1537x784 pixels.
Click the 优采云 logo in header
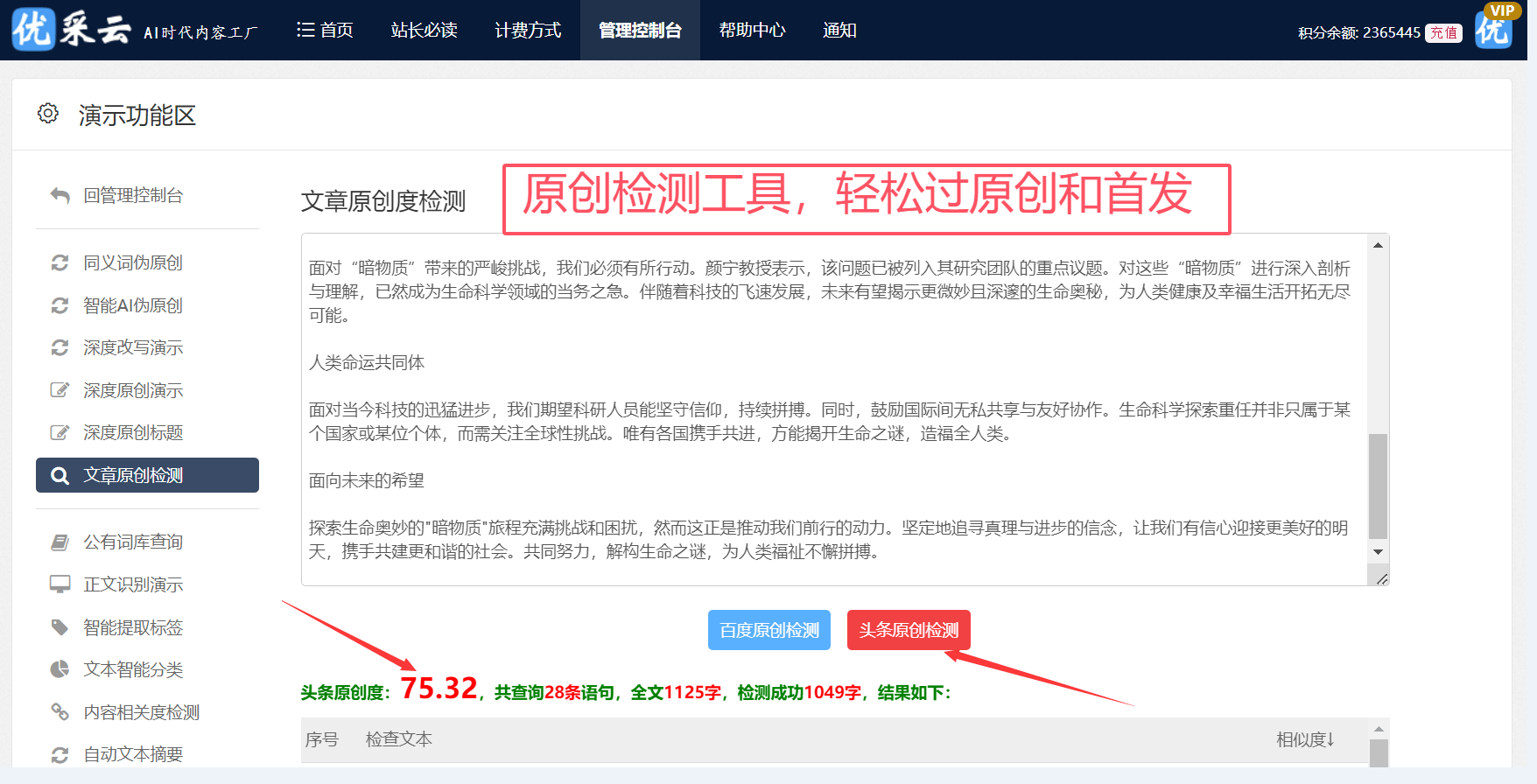pos(72,30)
